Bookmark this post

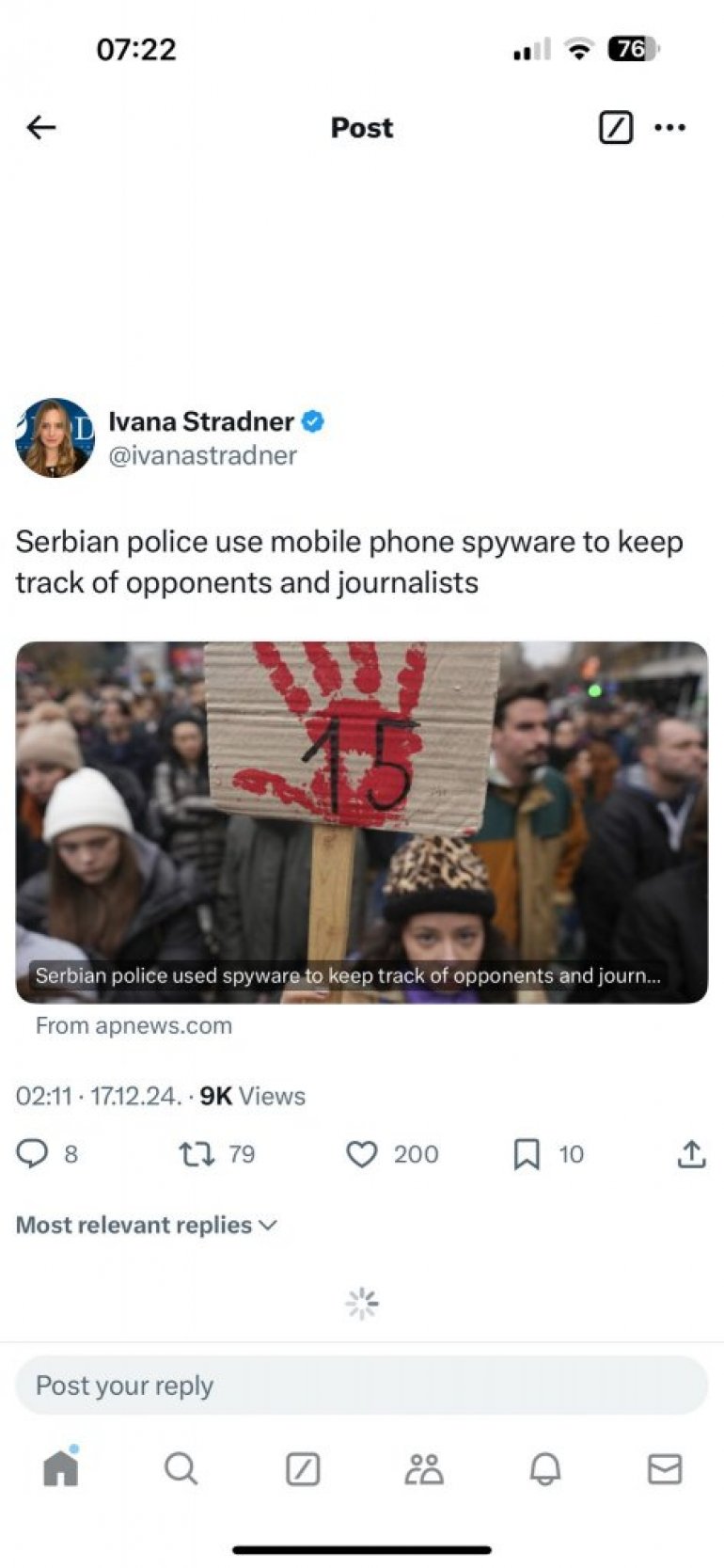(x=527, y=1154)
